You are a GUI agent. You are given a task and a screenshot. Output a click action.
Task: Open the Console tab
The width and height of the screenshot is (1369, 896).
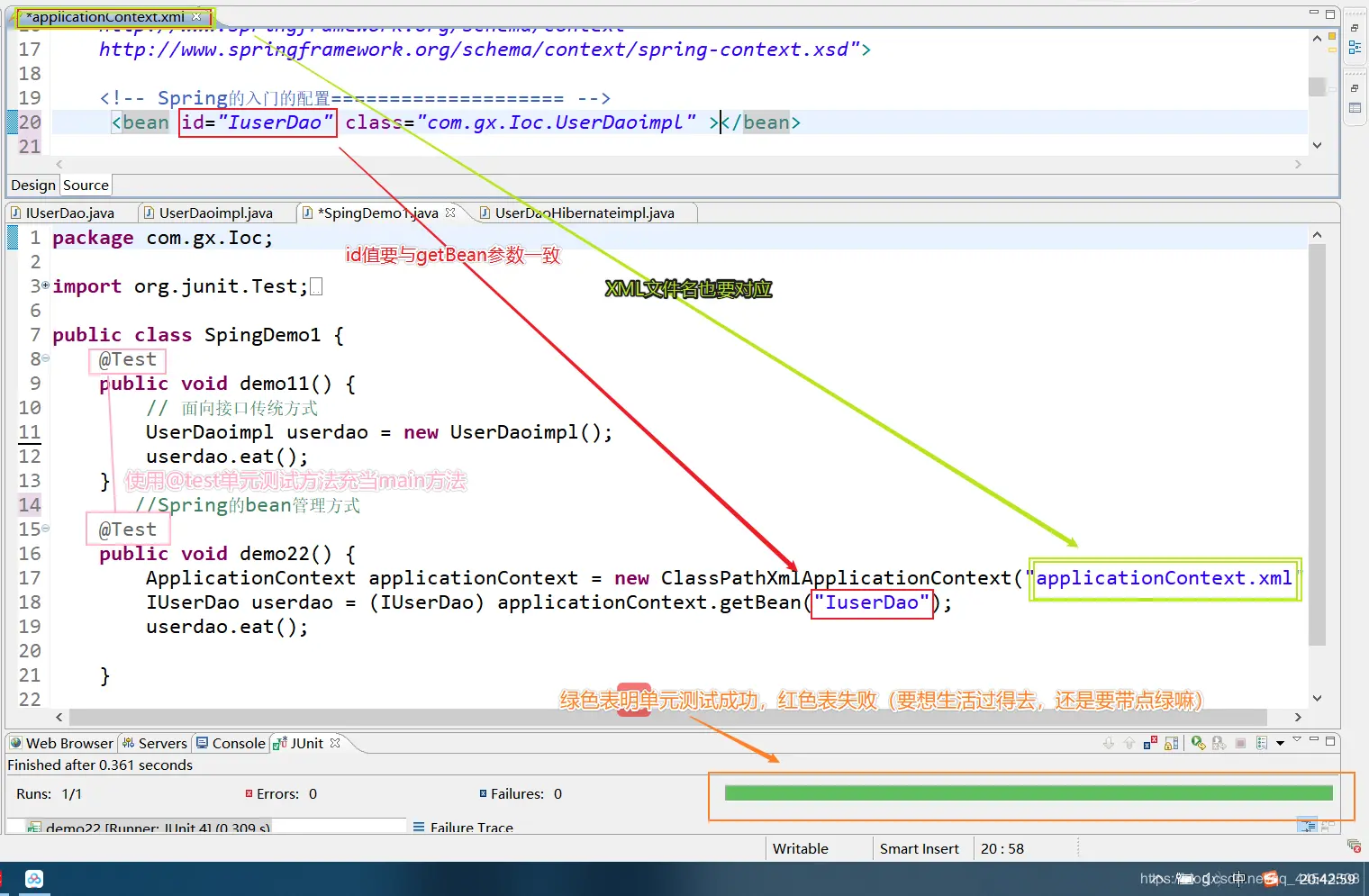(x=231, y=743)
